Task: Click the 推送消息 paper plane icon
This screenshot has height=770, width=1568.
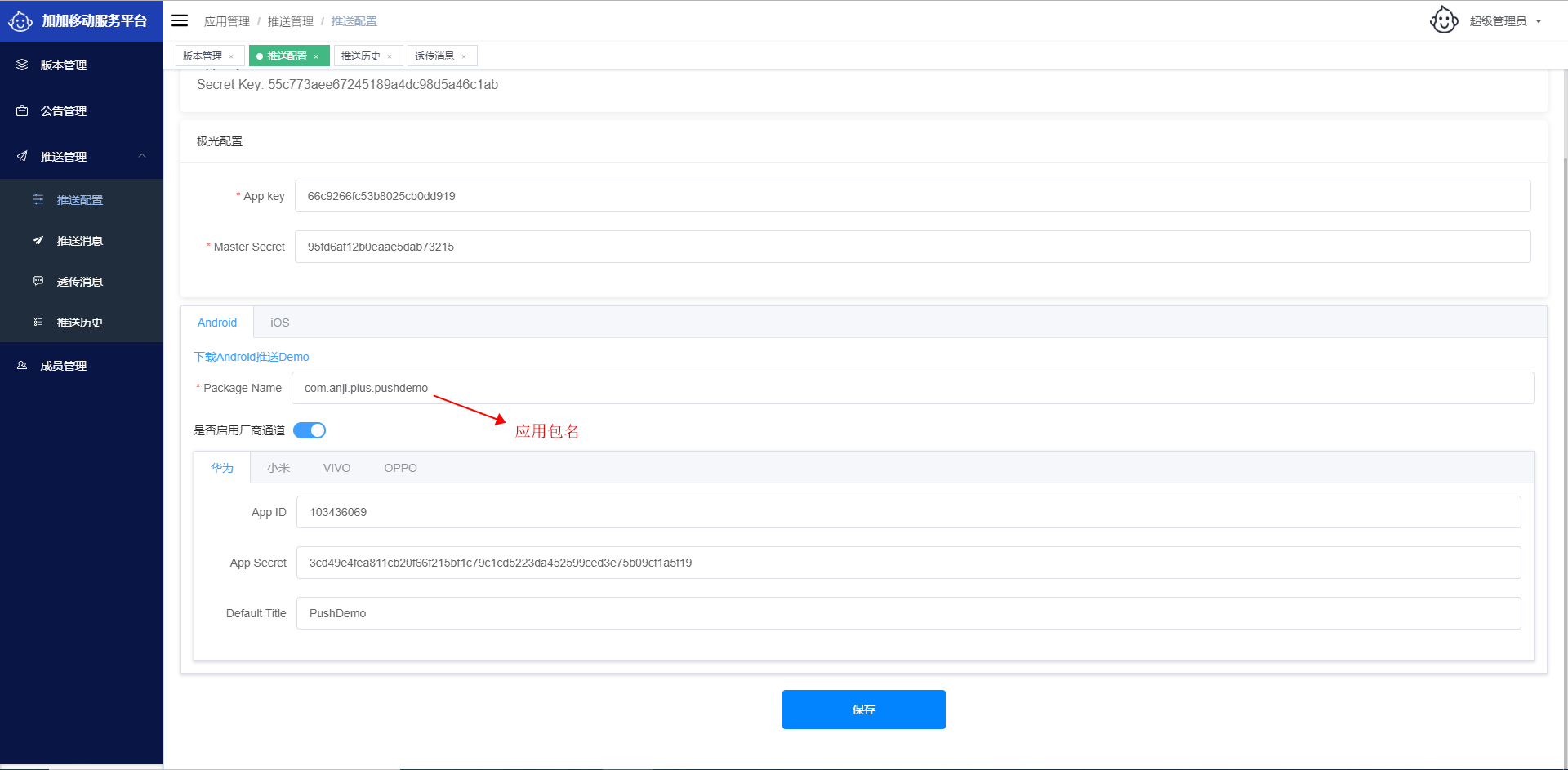Action: (38, 240)
